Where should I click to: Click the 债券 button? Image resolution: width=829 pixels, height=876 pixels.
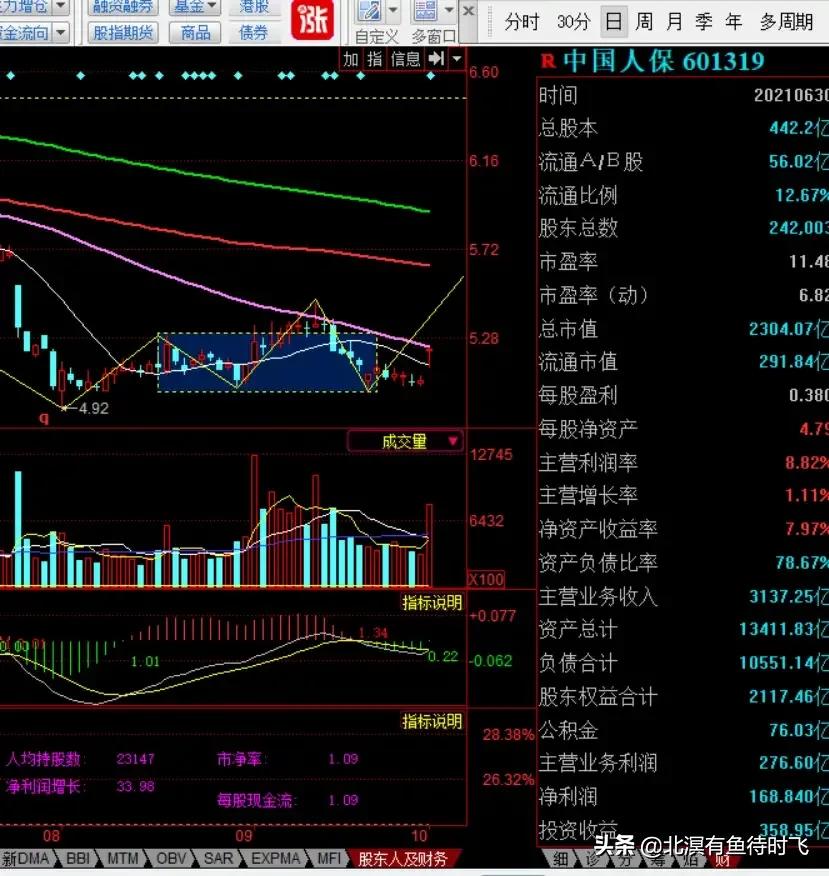(x=254, y=33)
